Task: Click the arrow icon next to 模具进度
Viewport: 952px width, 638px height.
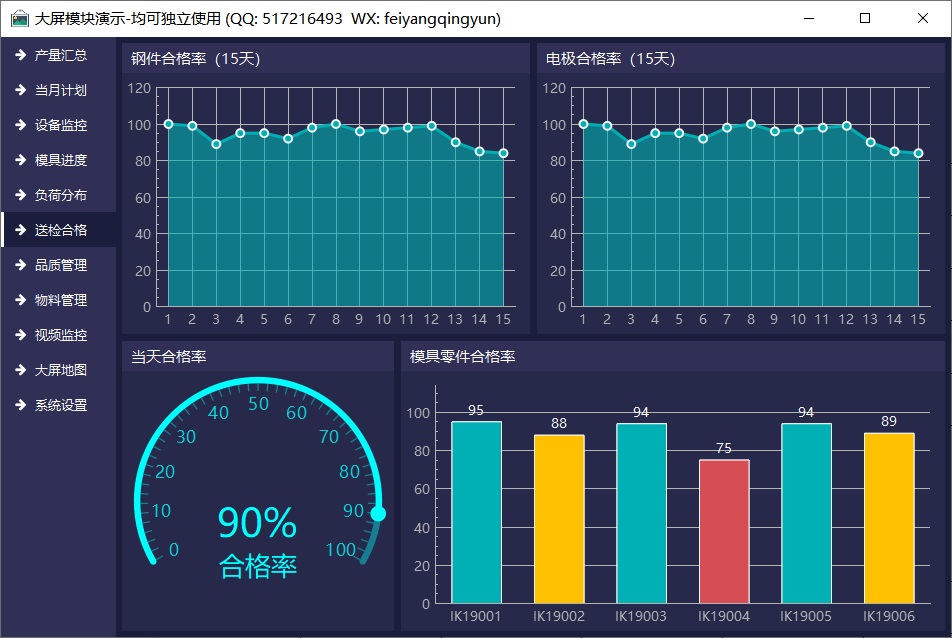Action: point(20,160)
